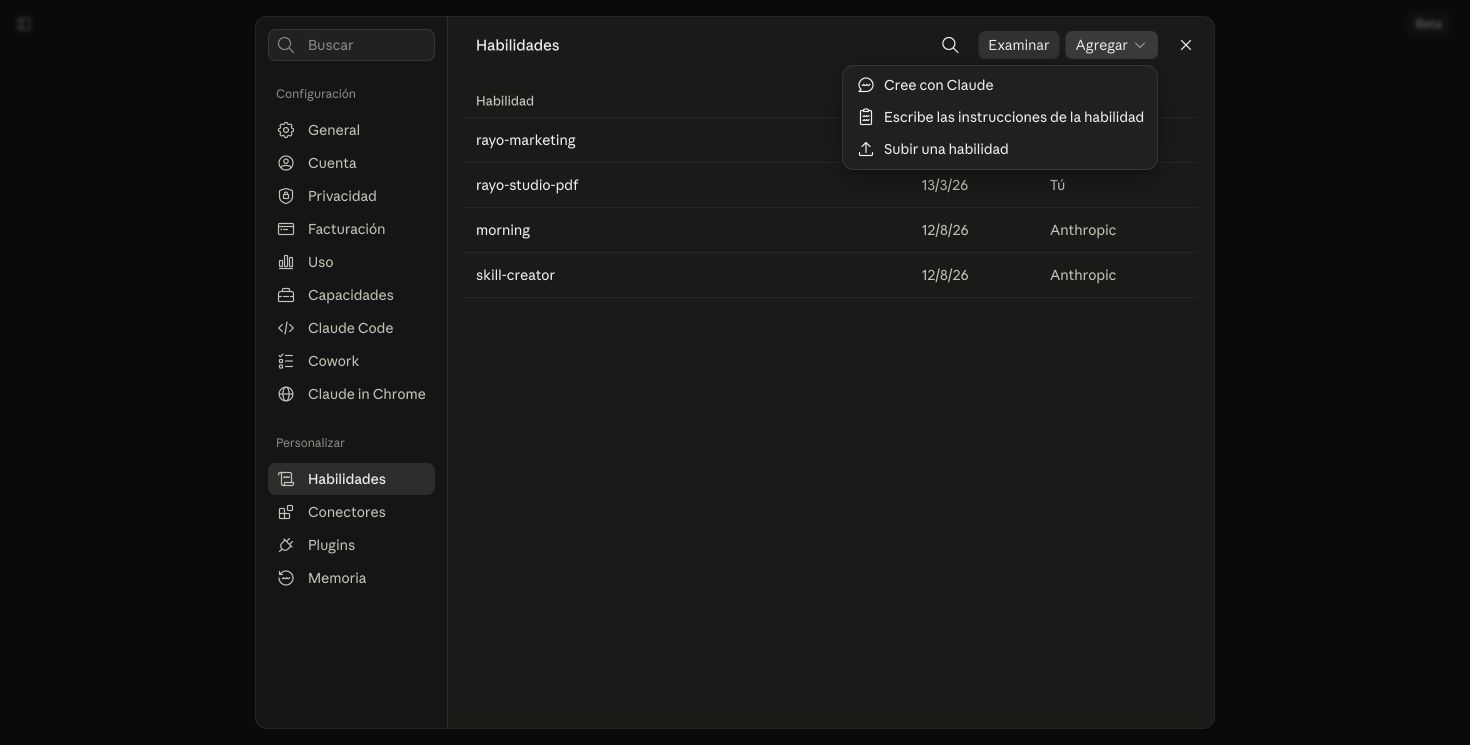This screenshot has width=1470, height=745.
Task: Click the 13/3/26 date for rayo-studio-pdf
Action: 943,185
